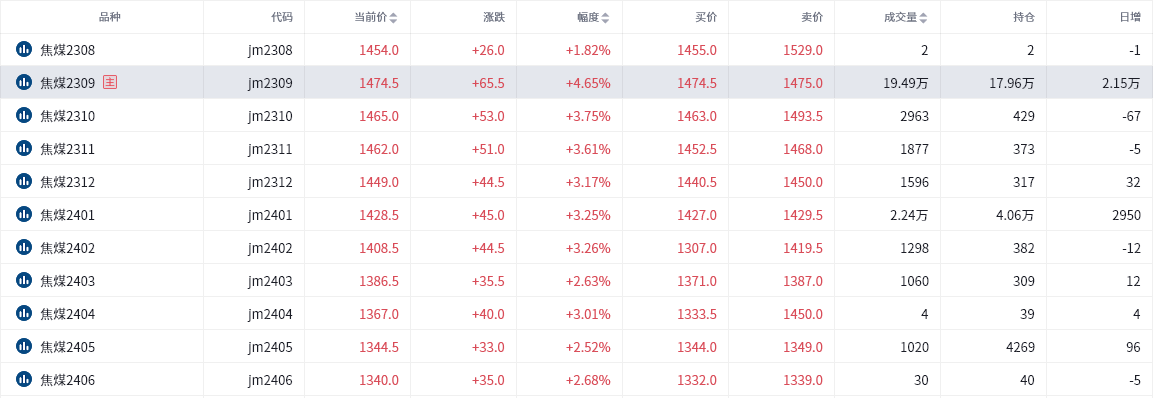The width and height of the screenshot is (1153, 398).
Task: Click the chart icon beside 焦煤2401
Action: [24, 215]
